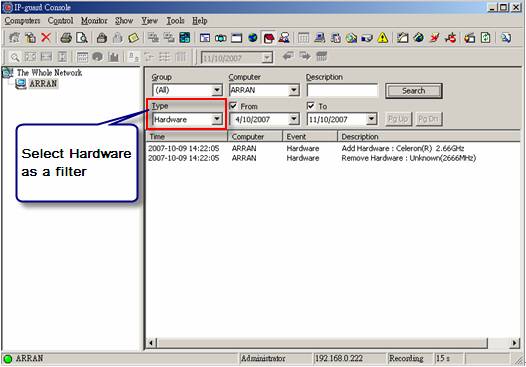This screenshot has width=526, height=367.
Task: Click the Pg Dn button
Action: (428, 119)
